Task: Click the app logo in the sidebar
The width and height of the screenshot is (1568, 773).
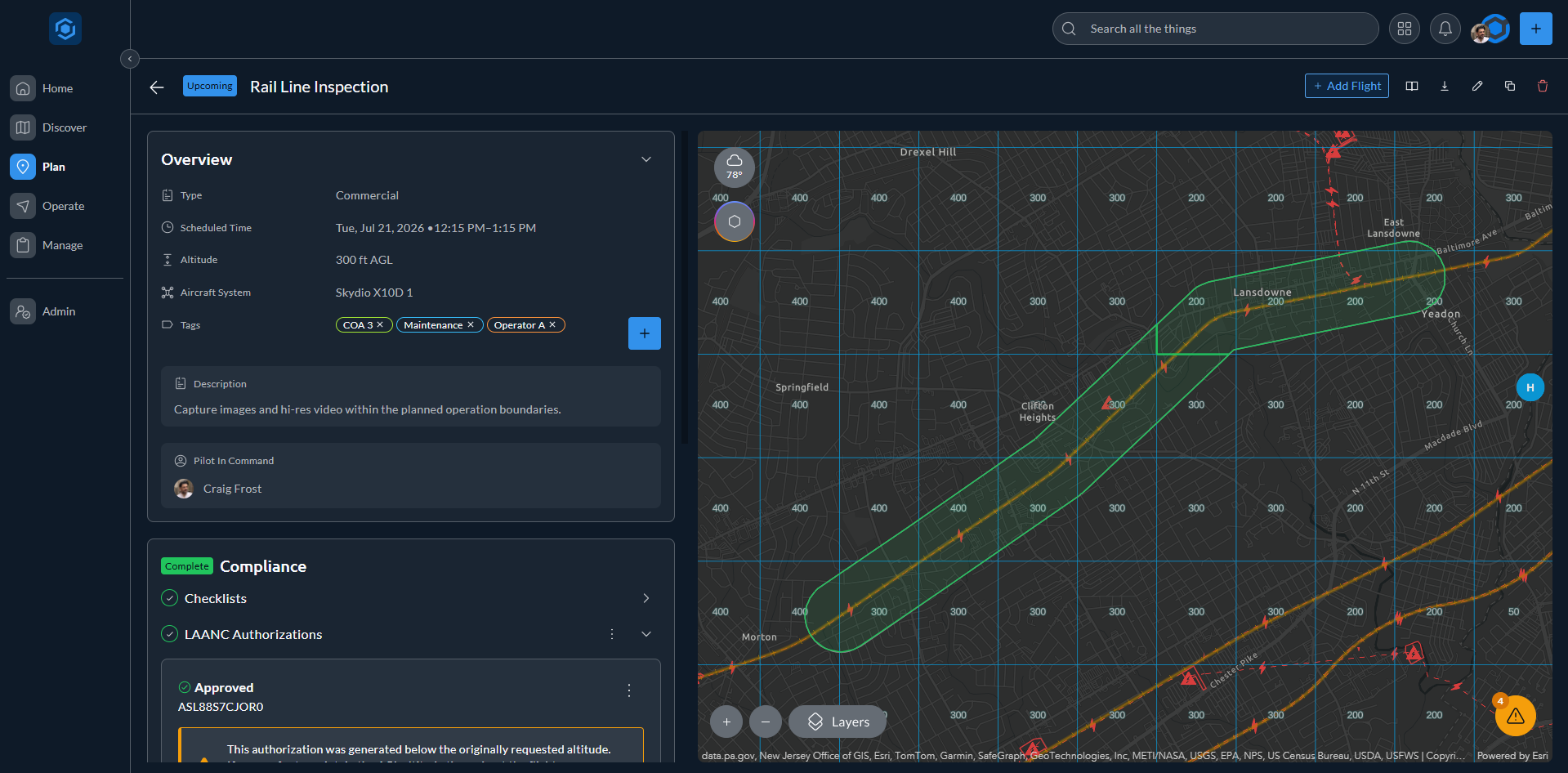Action: click(65, 29)
